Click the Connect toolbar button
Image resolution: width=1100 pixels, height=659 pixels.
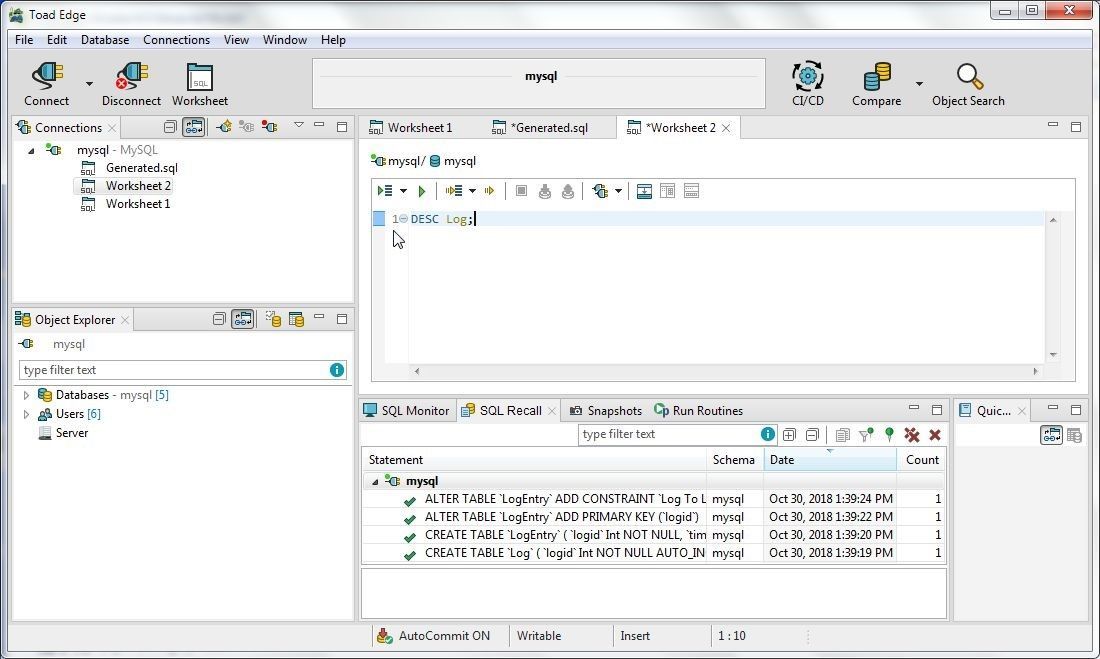tap(47, 84)
